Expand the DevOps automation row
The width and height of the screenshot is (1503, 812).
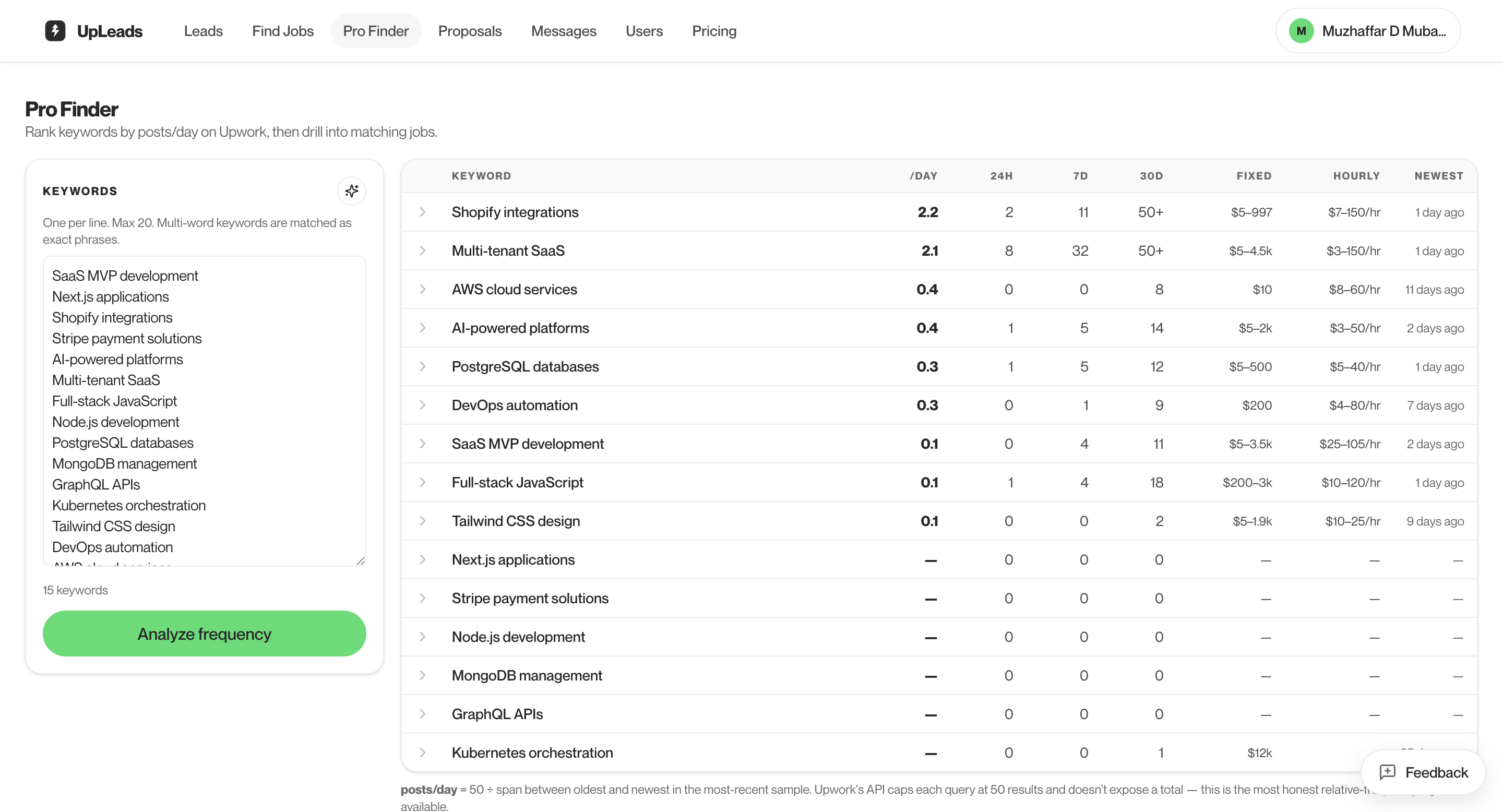422,405
